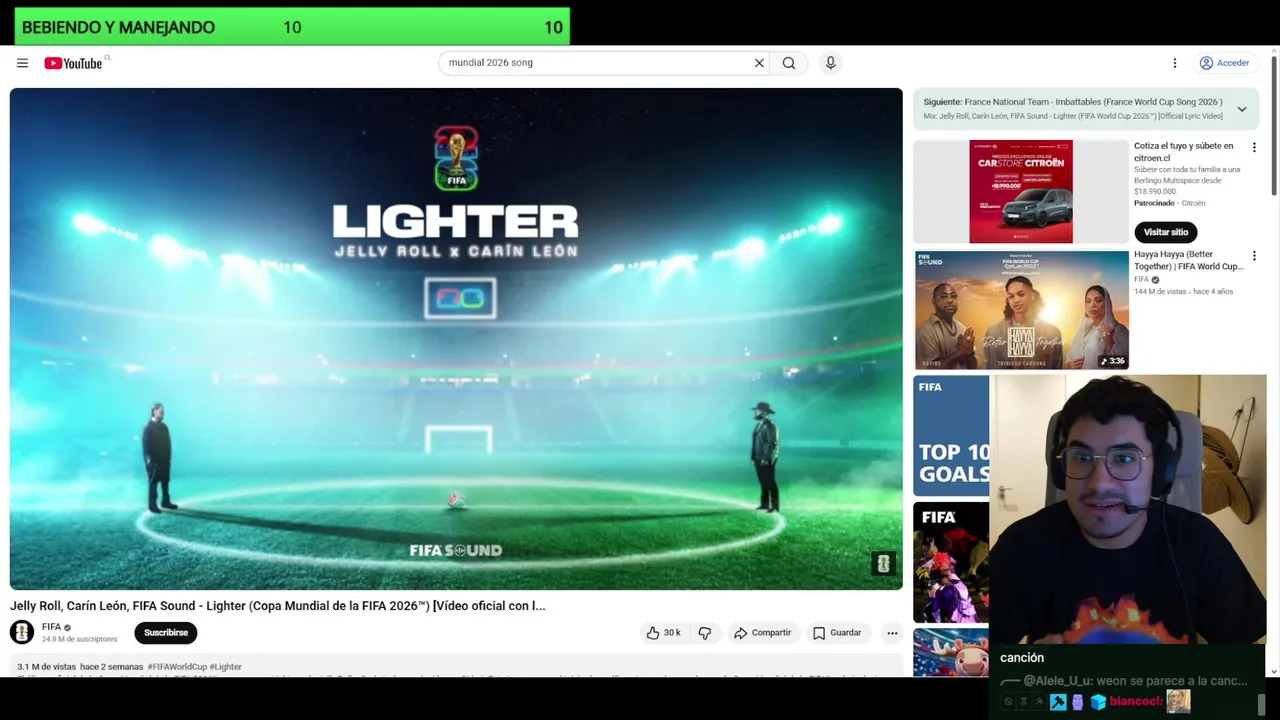Go to the YouTube home logo
The width and height of the screenshot is (1280, 720).
click(73, 63)
